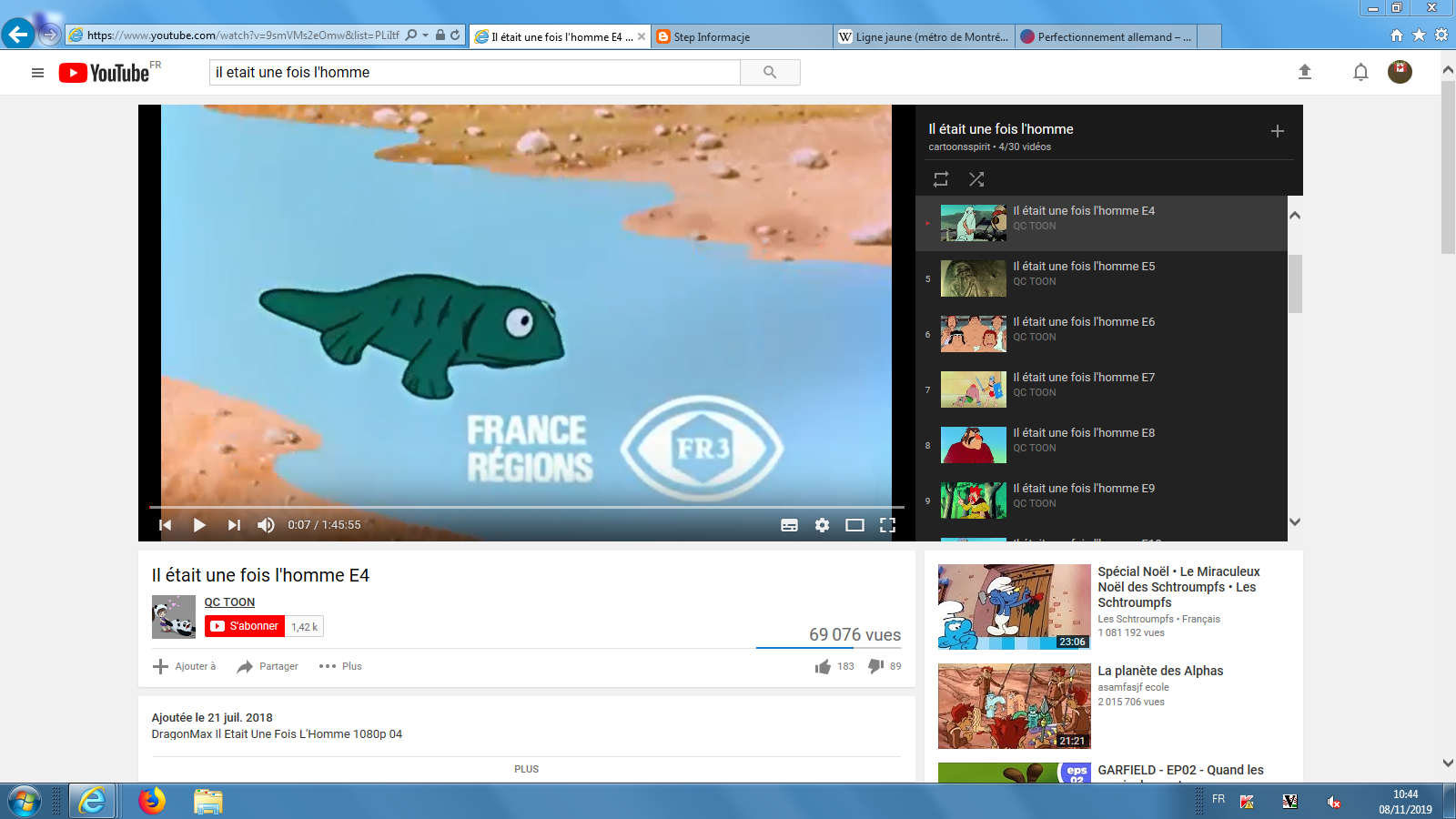Viewport: 1456px width, 819px height.
Task: Dislike the video with thumbs down
Action: tap(885, 666)
